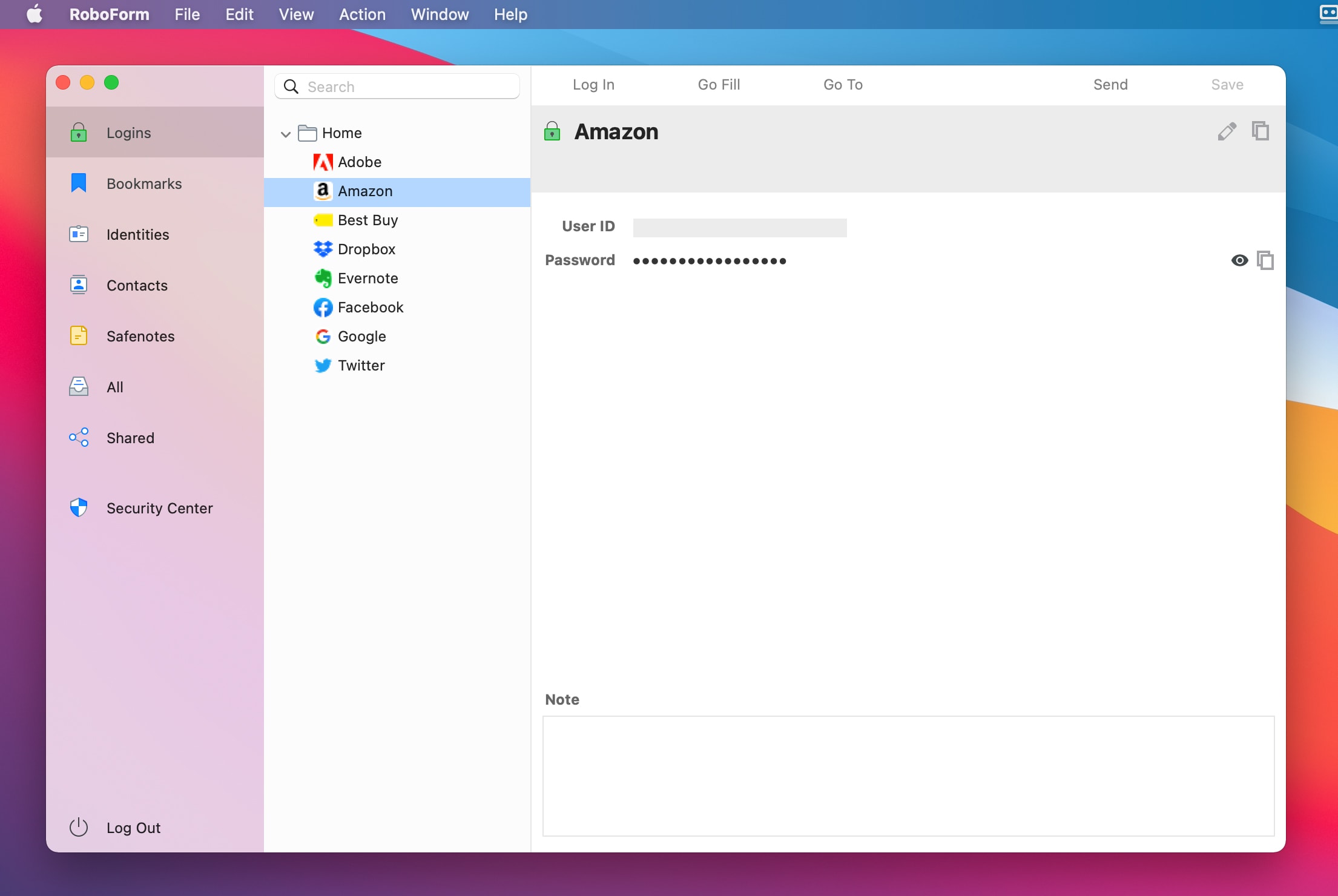Open the View menu in menu bar

(x=295, y=15)
